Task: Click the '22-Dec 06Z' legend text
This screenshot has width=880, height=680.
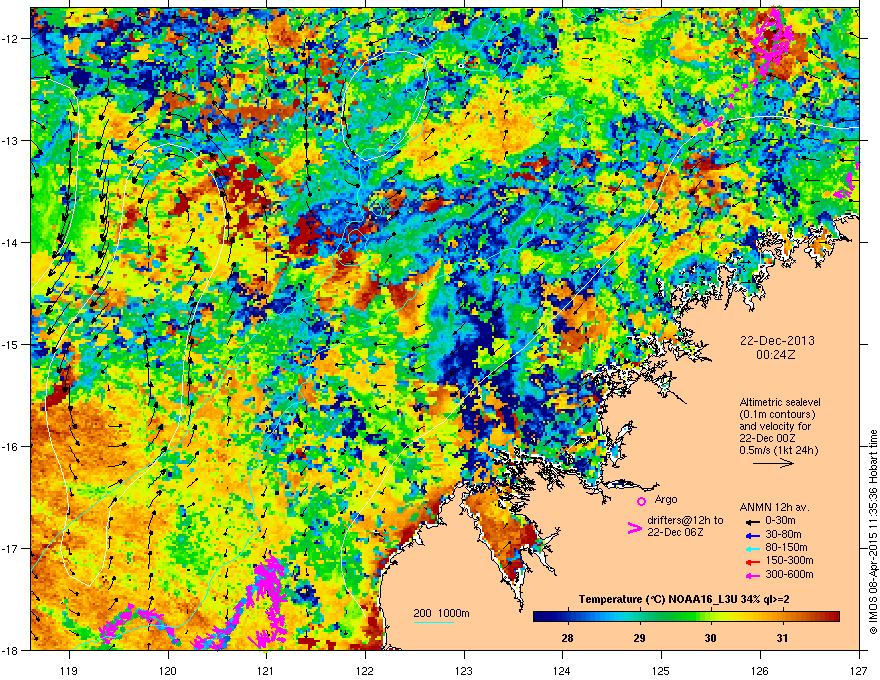Action: (x=675, y=532)
